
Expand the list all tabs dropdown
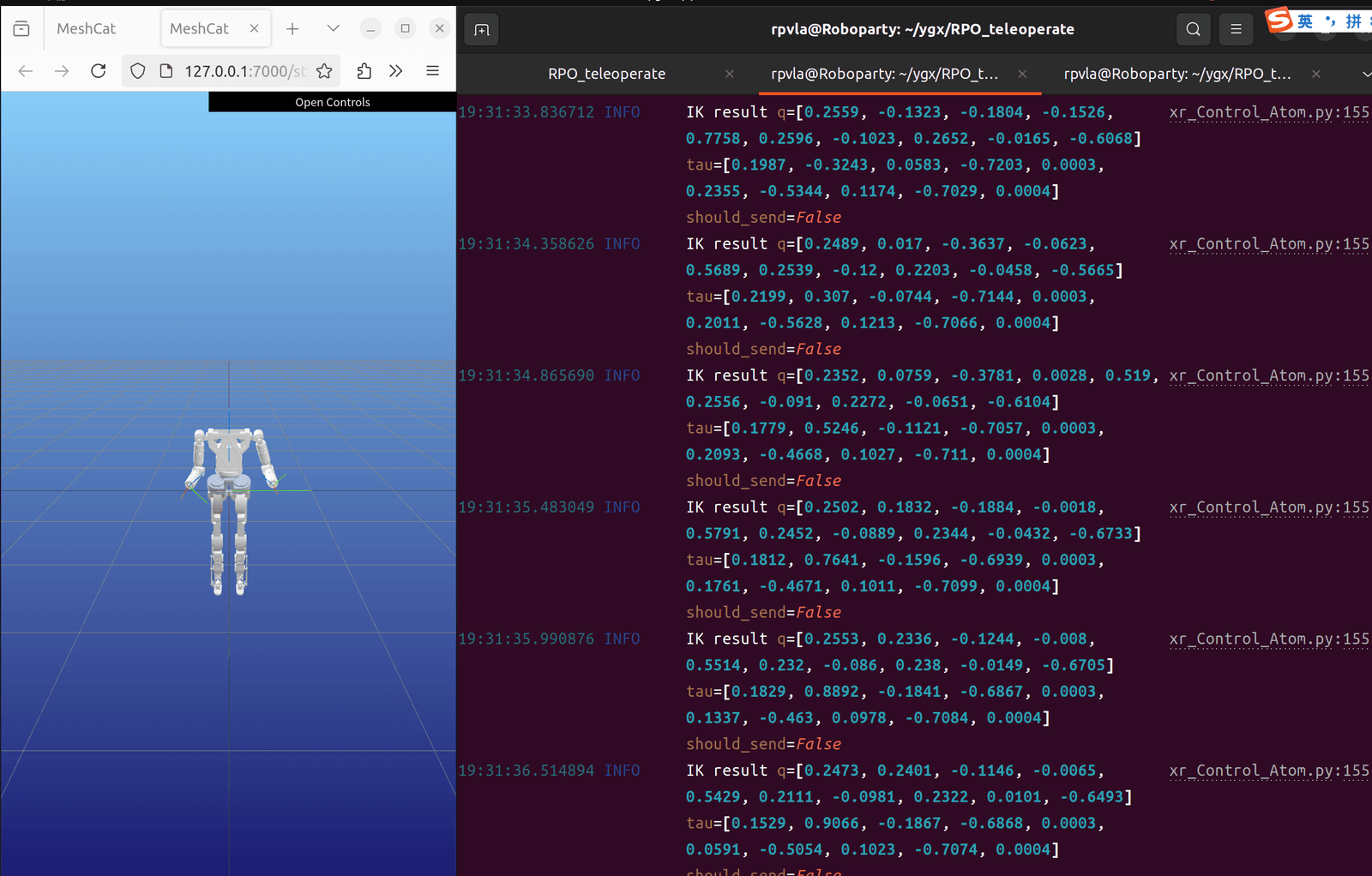(334, 28)
